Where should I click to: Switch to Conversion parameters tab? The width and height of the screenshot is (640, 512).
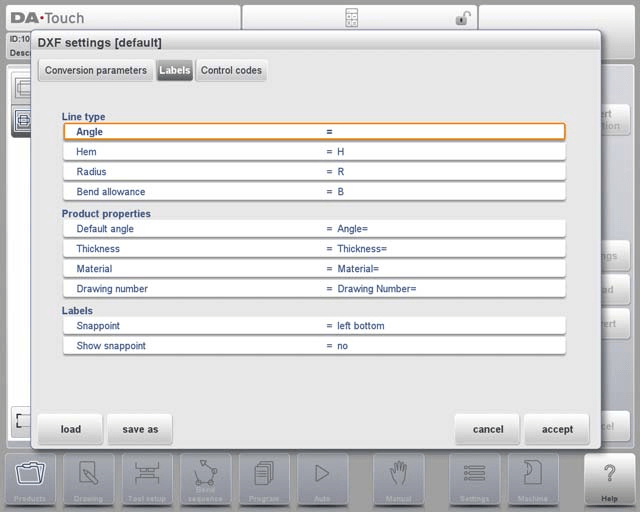pyautogui.click(x=96, y=70)
